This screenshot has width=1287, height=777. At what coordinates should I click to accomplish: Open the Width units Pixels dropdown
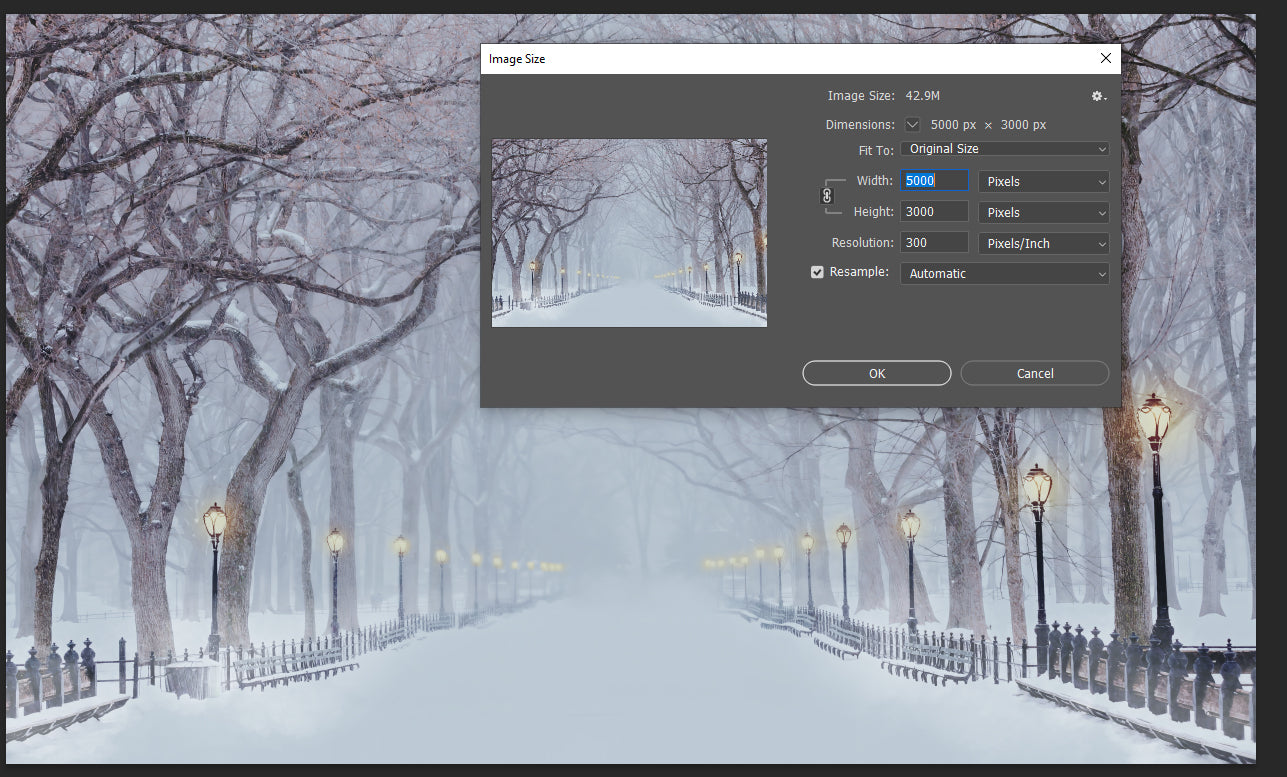1043,181
